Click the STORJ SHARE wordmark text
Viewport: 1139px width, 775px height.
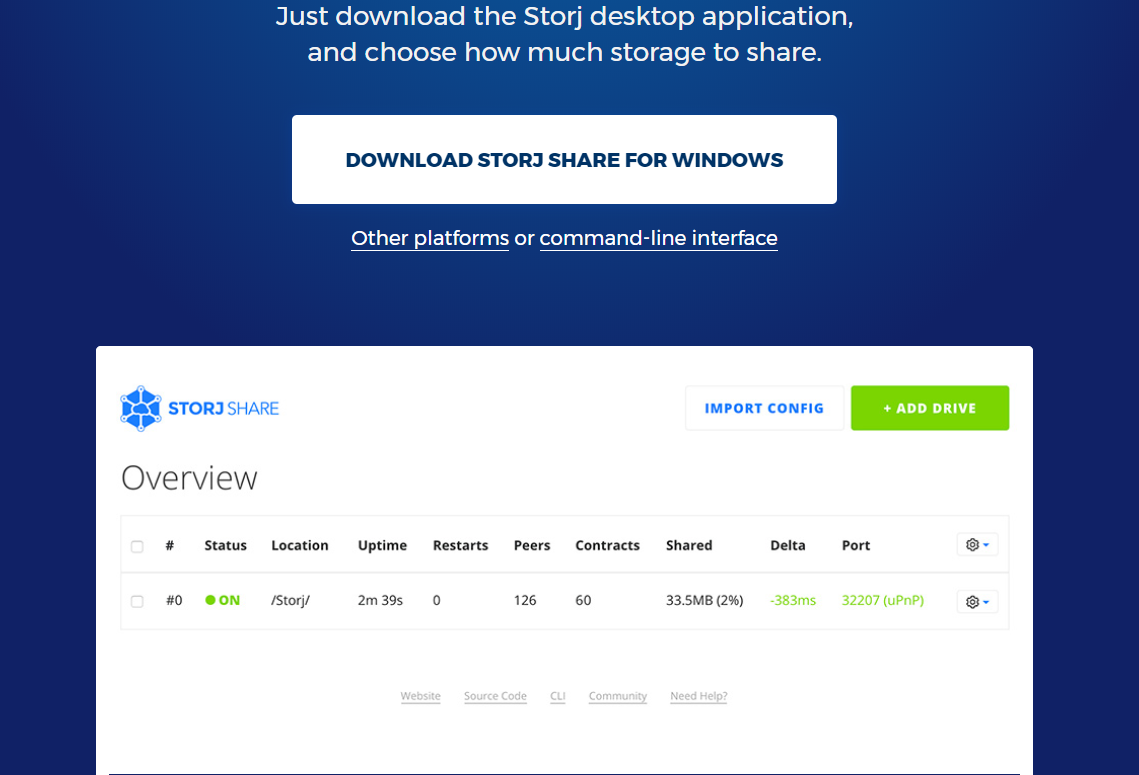pyautogui.click(x=224, y=408)
